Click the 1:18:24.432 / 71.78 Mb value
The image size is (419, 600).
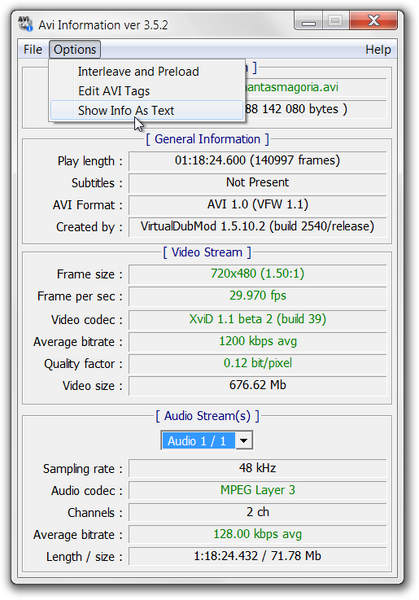(258, 556)
